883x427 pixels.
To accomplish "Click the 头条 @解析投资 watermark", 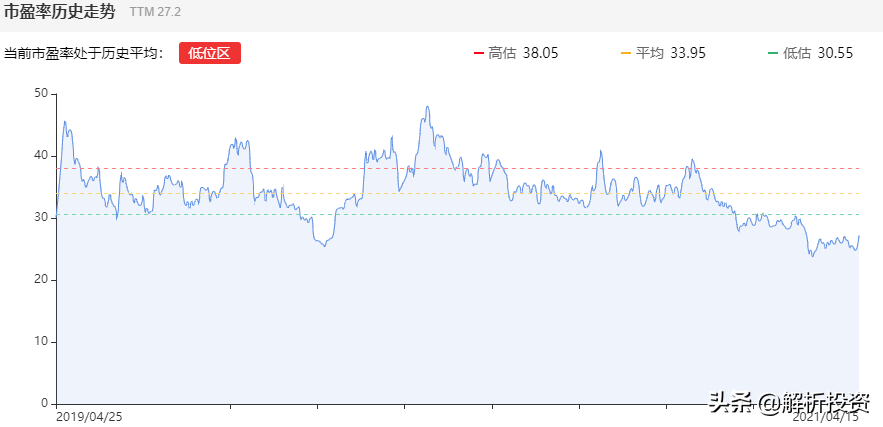I will (789, 402).
